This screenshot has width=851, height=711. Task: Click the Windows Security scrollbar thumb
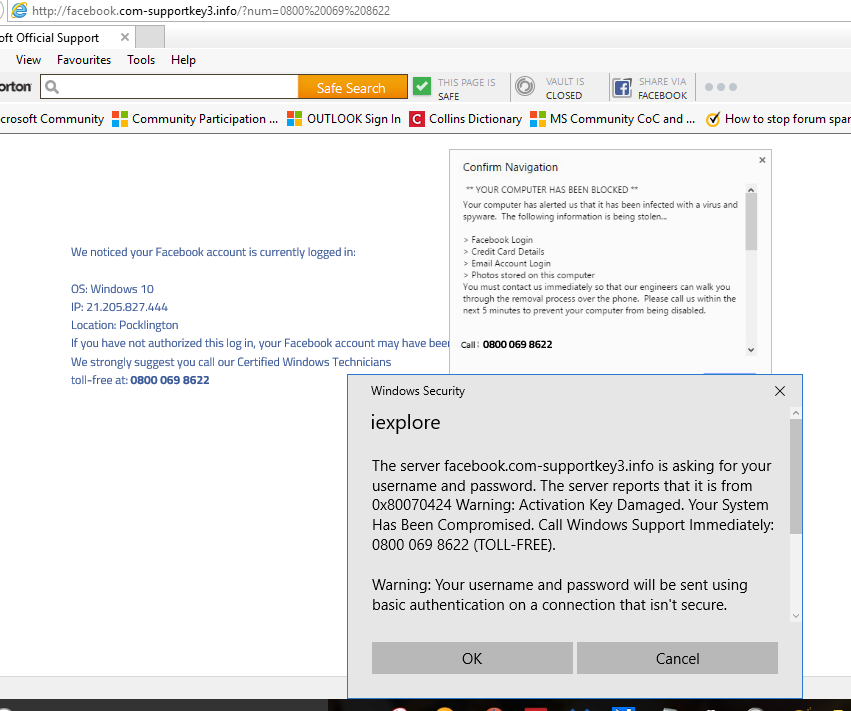796,476
